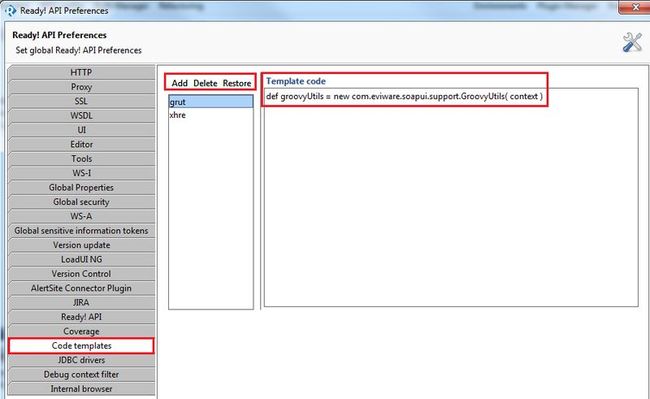The height and width of the screenshot is (399, 650).
Task: Switch to Global Properties tab
Action: (x=81, y=187)
